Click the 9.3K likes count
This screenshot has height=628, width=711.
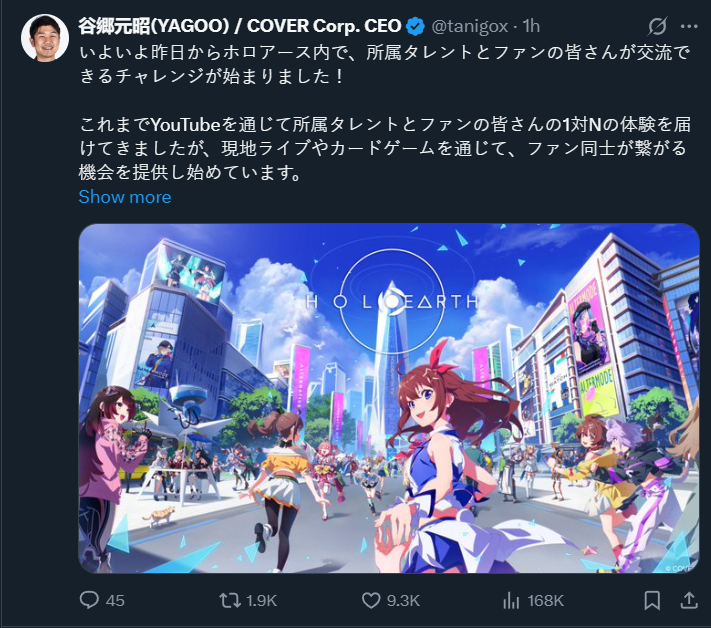[x=403, y=600]
